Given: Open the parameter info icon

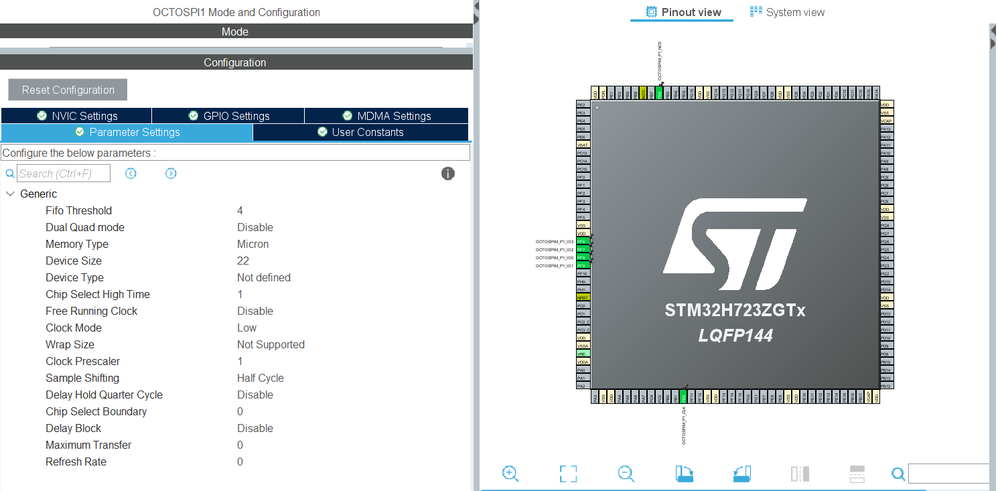Looking at the screenshot, I should click(448, 173).
